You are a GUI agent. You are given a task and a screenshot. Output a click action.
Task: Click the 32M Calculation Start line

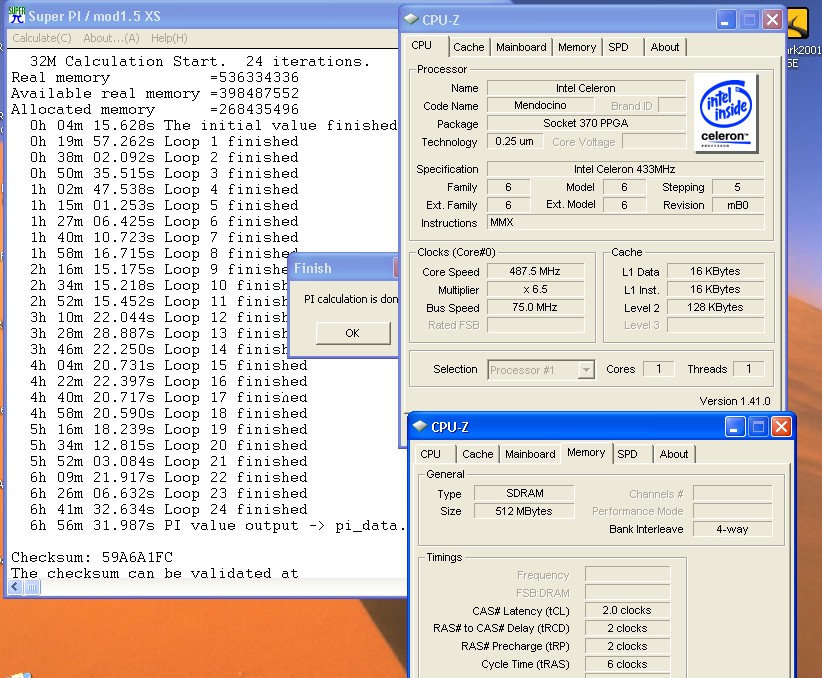point(200,62)
